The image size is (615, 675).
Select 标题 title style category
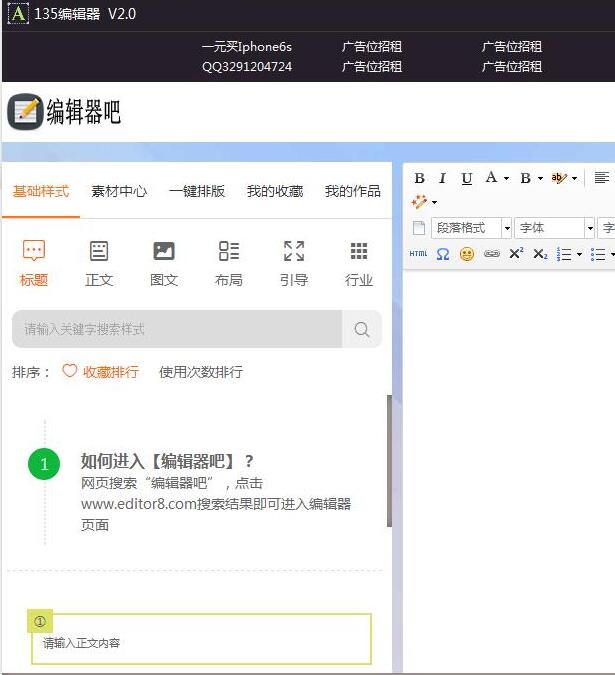point(34,263)
